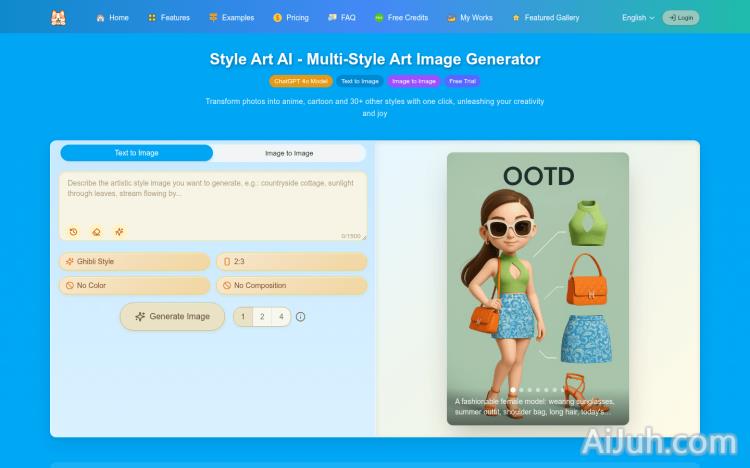The width and height of the screenshot is (750, 468).
Task: Open the Featured Gallery page
Action: 546,18
